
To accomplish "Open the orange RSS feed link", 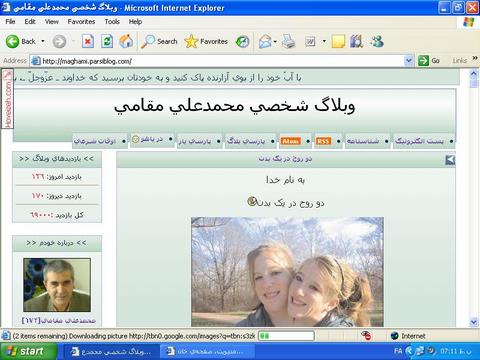I will click(323, 141).
